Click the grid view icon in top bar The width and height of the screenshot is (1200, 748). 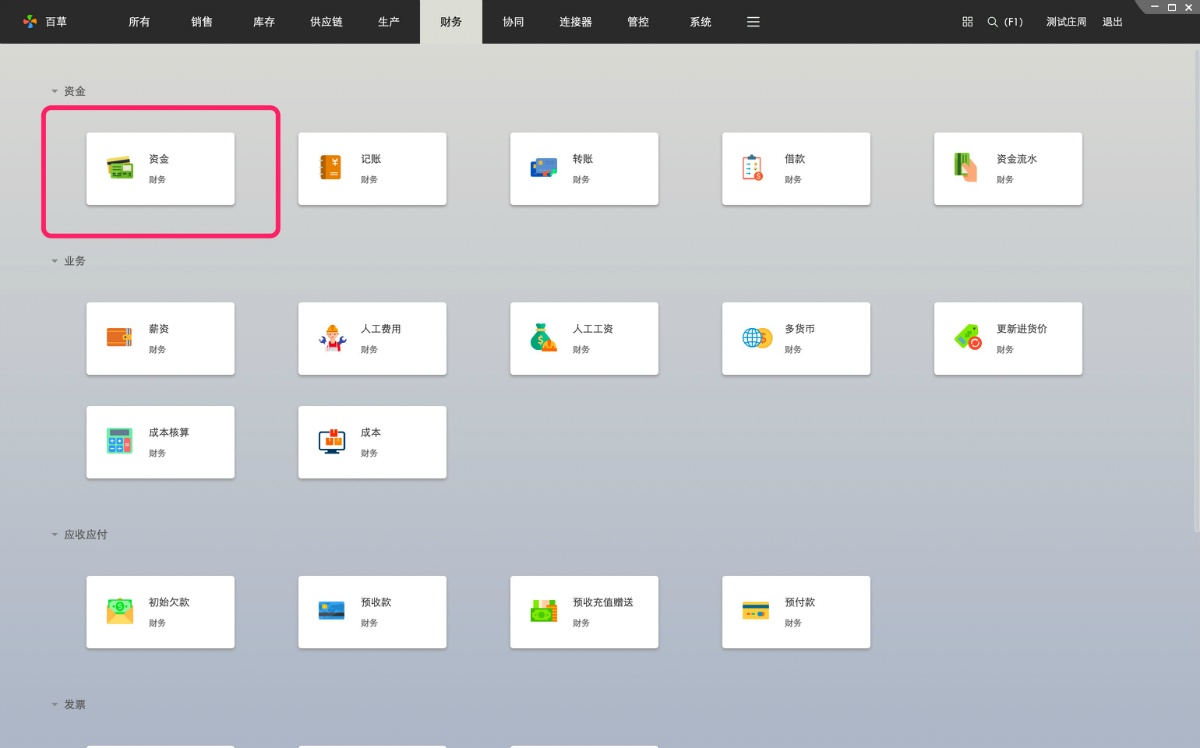[967, 21]
